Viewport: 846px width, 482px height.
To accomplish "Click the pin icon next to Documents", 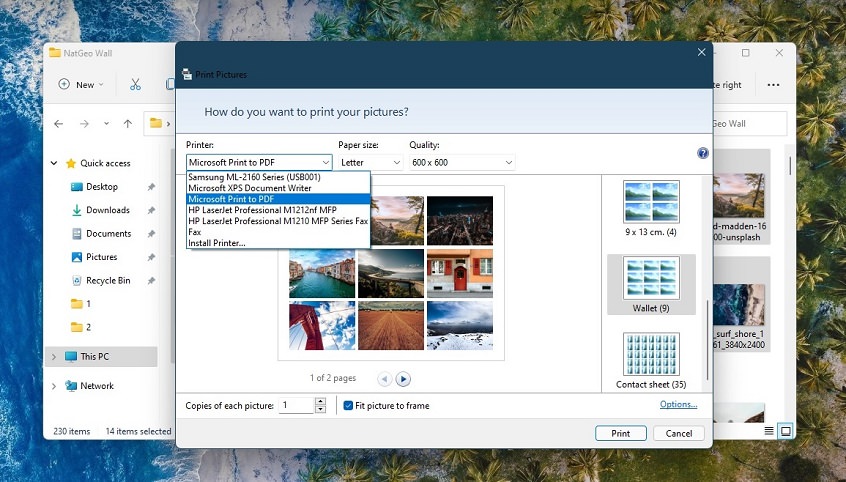I will click(x=151, y=234).
